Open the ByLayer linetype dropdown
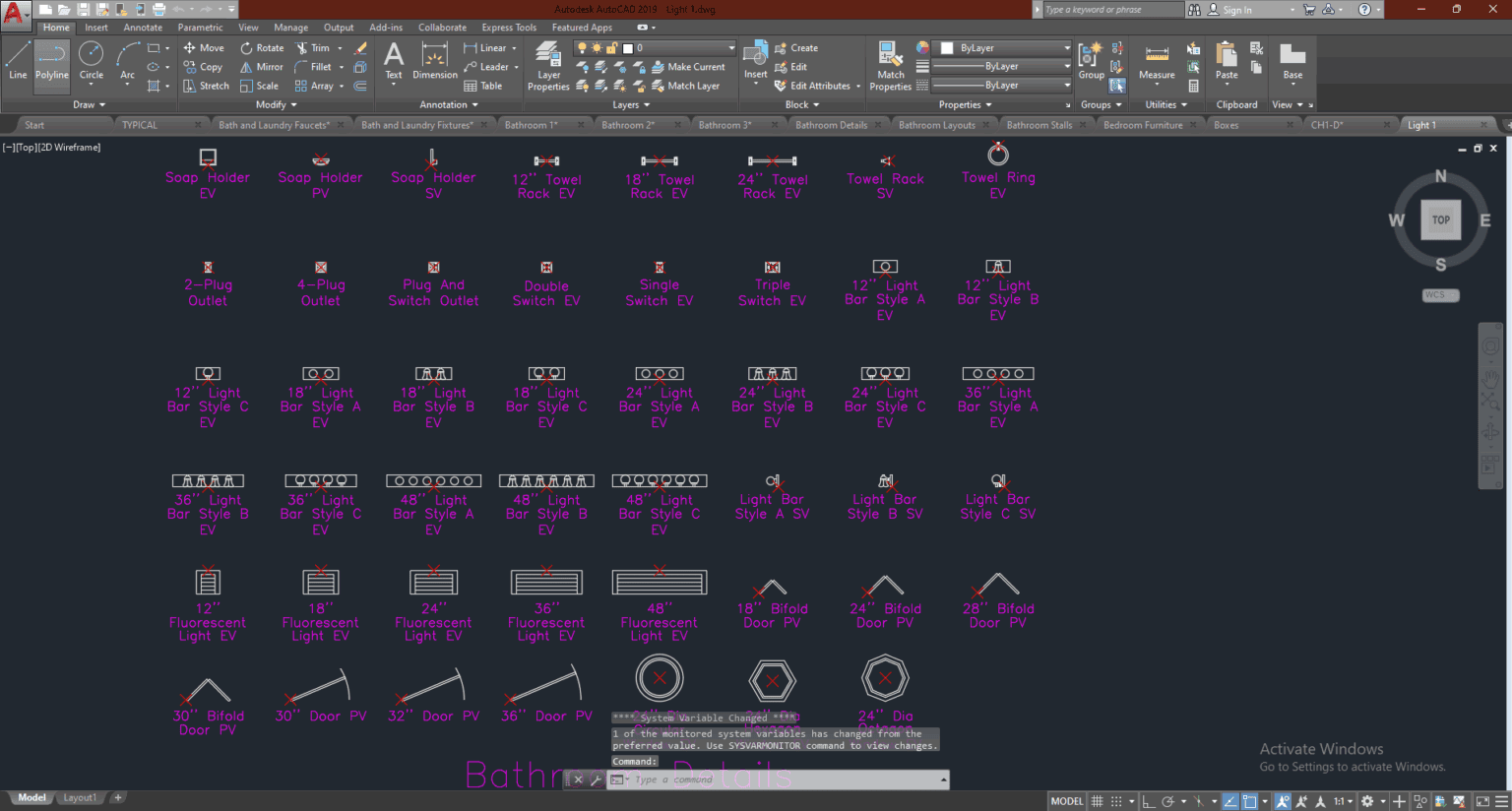Viewport: 1512px width, 811px height. [1069, 66]
